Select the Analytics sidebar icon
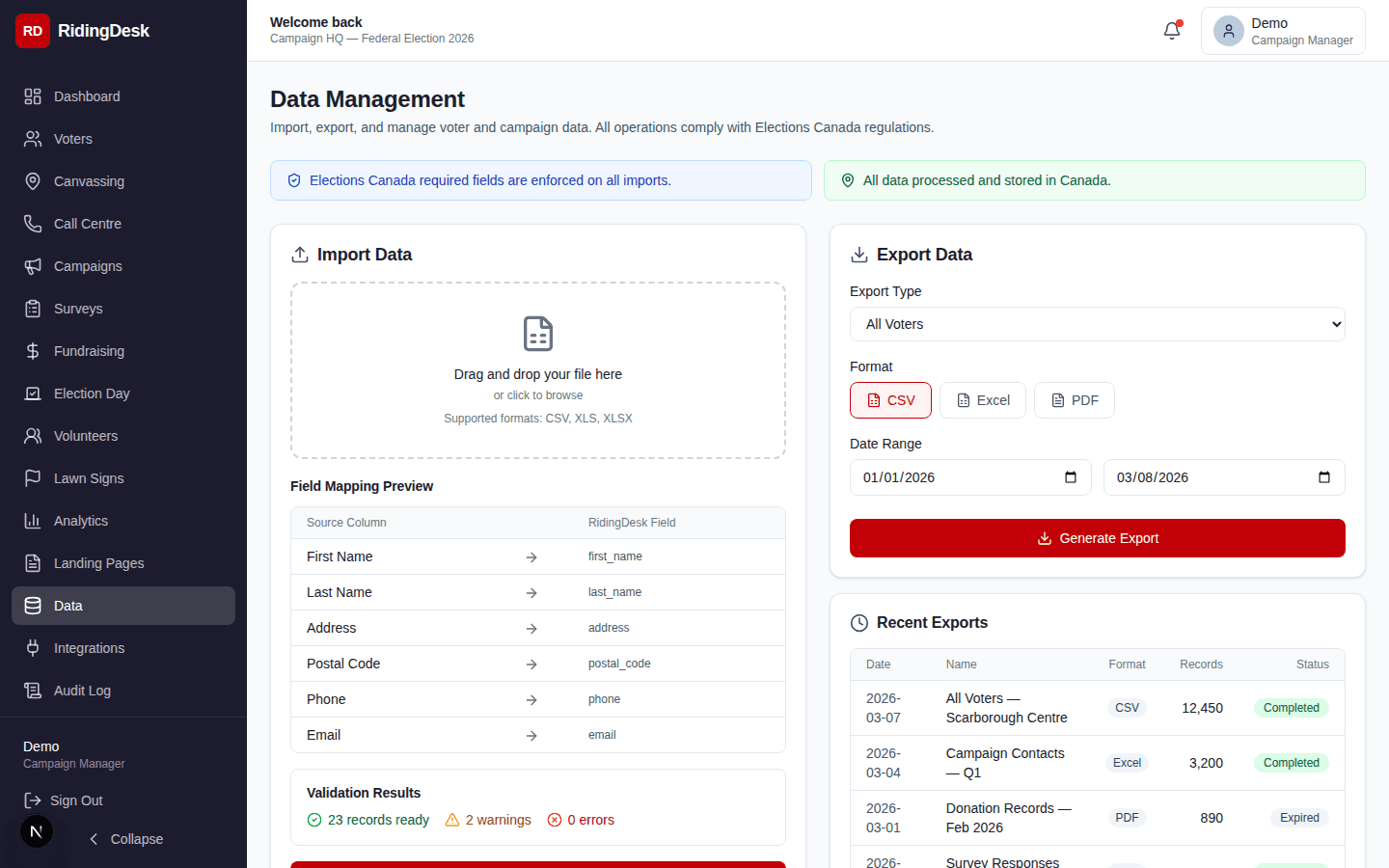Viewport: 1389px width, 868px height. pyautogui.click(x=34, y=521)
